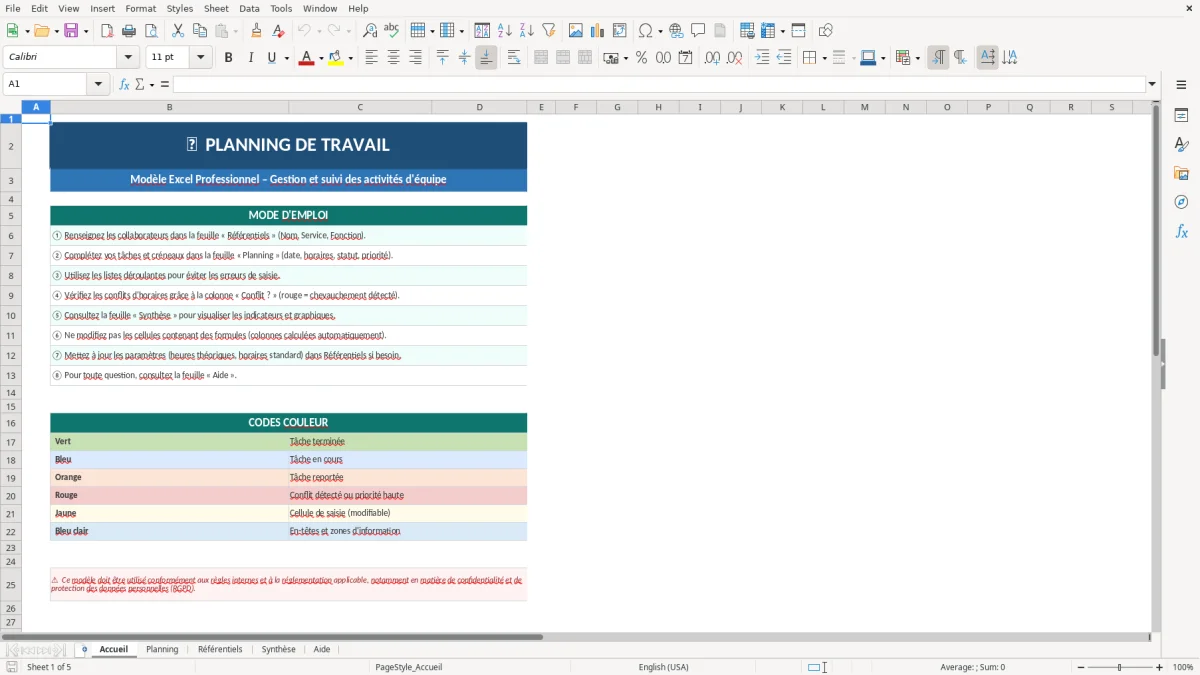Insert an image

click(x=576, y=31)
